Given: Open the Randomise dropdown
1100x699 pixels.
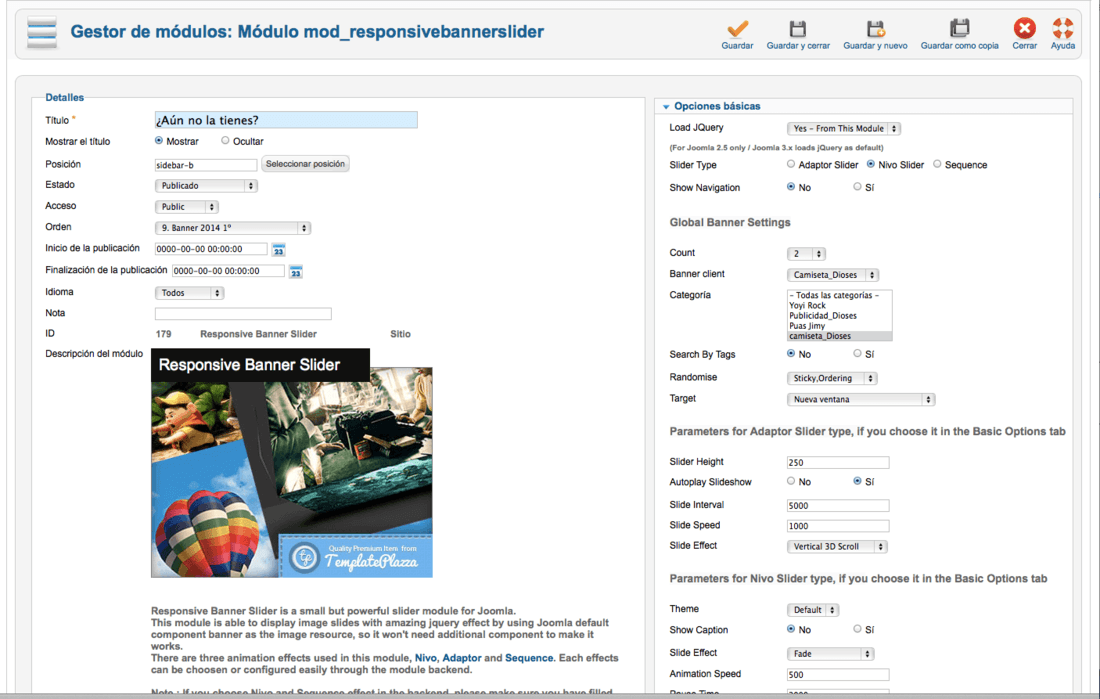Looking at the screenshot, I should click(832, 378).
